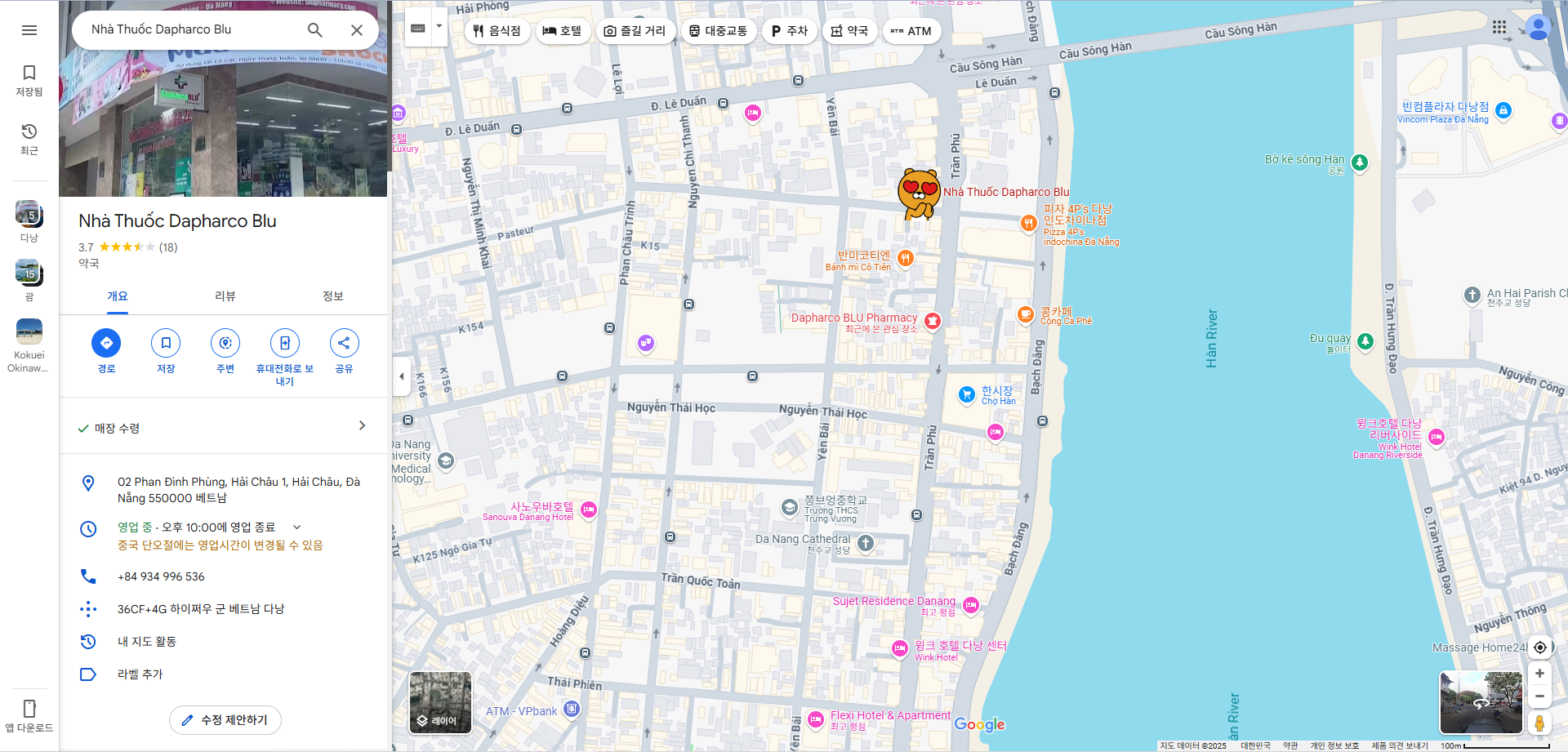The width and height of the screenshot is (1568, 752).
Task: Click the Wink Hotel Danang Riverside pin
Action: click(1436, 437)
